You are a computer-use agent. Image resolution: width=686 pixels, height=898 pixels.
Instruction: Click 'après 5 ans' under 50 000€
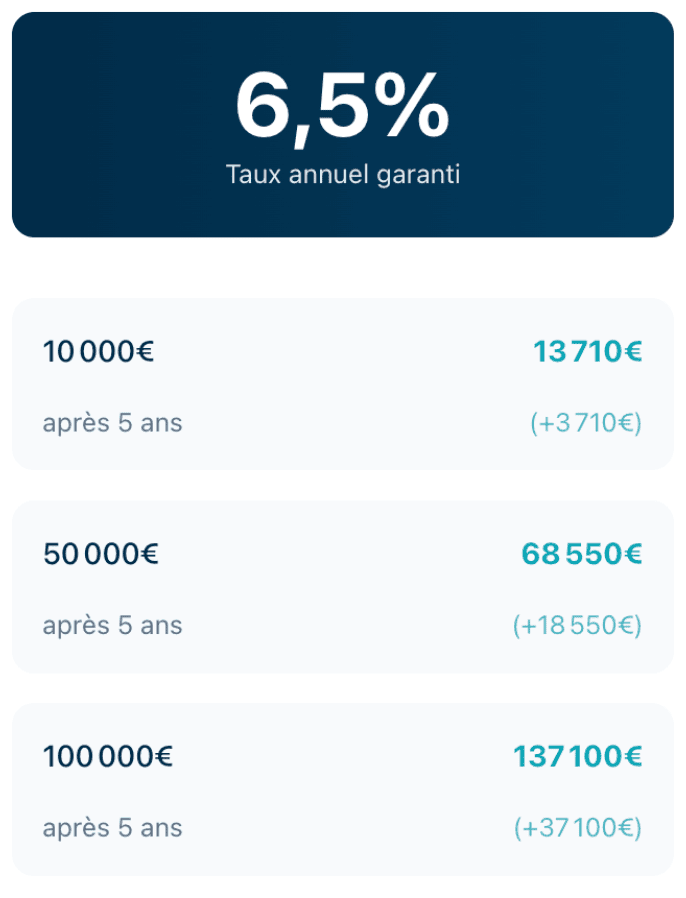(112, 626)
